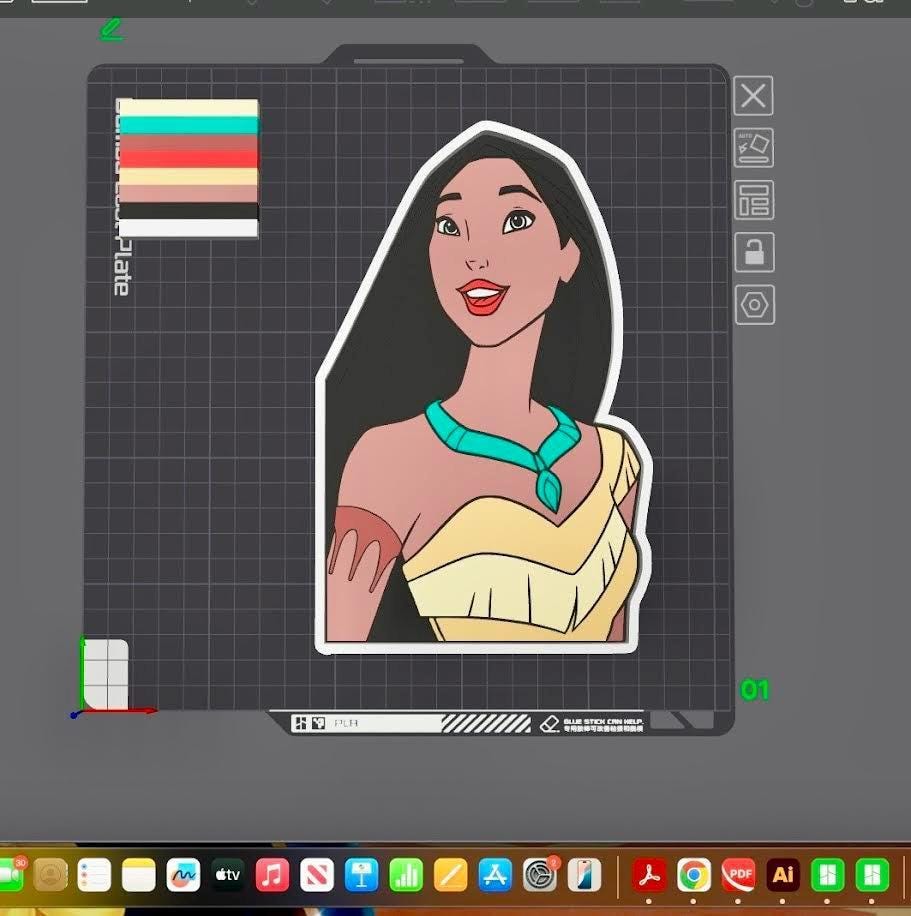Screen dimensions: 911x916
Task: Open the red PDF app in the Dock
Action: coord(738,875)
